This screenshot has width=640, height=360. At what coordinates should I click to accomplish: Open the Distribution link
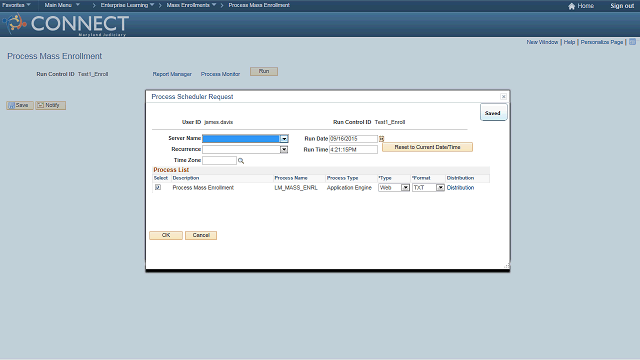pyautogui.click(x=460, y=188)
